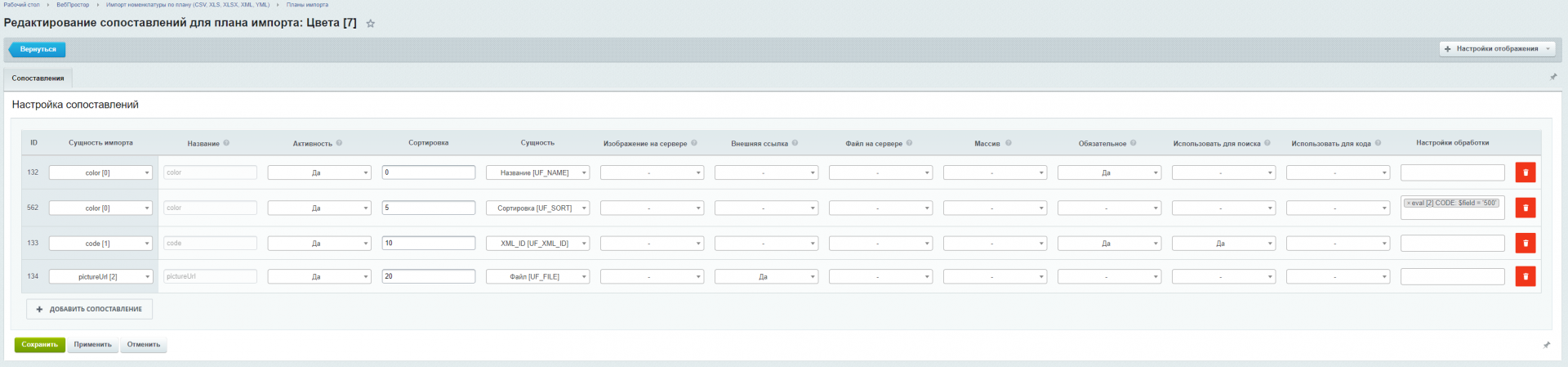This screenshot has height=367, width=1568.
Task: Focus Название field in row 133 (code)
Action: 210,243
